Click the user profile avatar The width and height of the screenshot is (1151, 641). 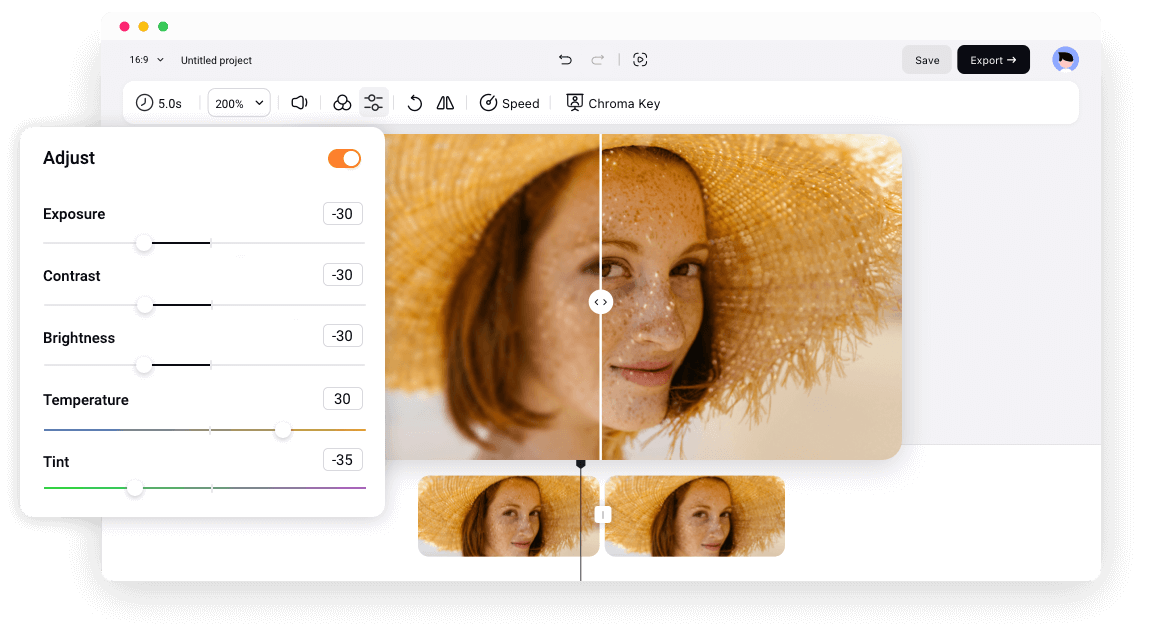coord(1066,59)
